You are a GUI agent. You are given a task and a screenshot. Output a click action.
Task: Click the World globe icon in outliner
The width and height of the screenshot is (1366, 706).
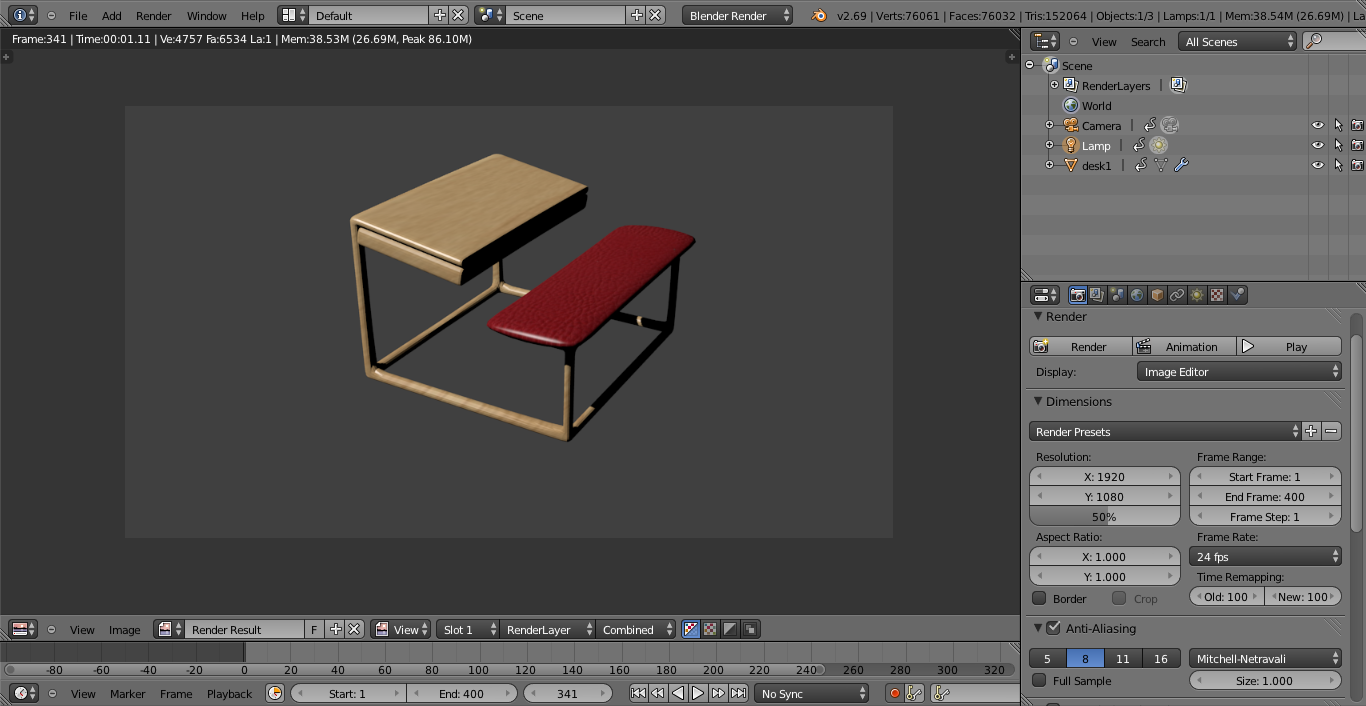click(x=1071, y=105)
